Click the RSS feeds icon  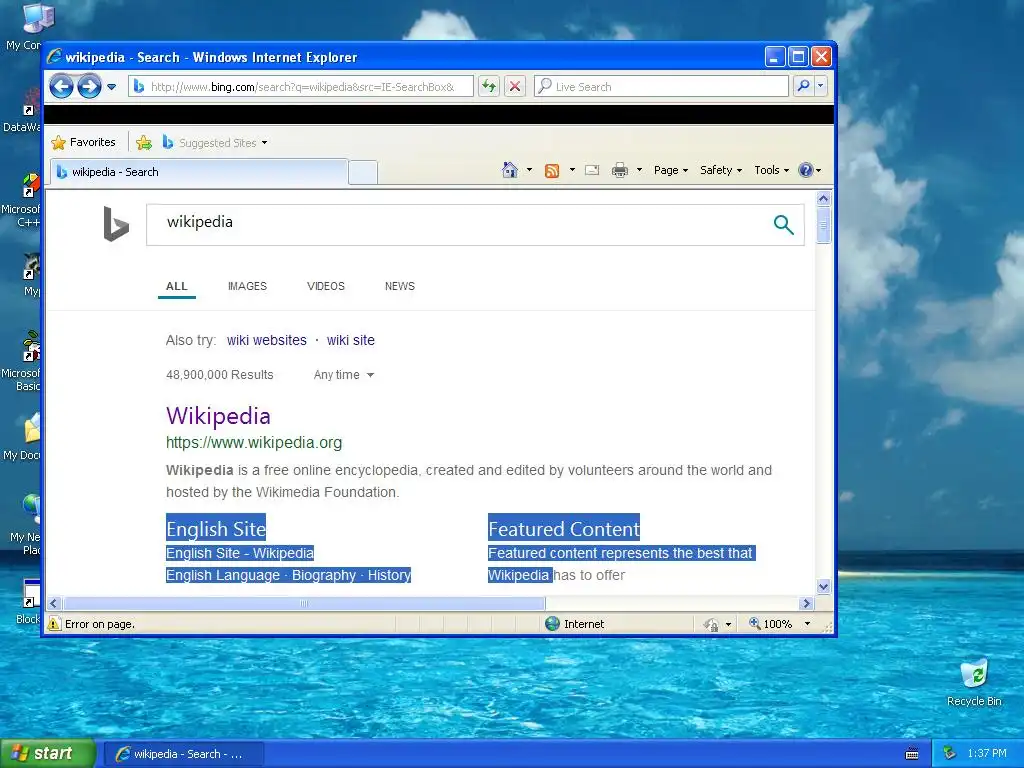(x=552, y=170)
